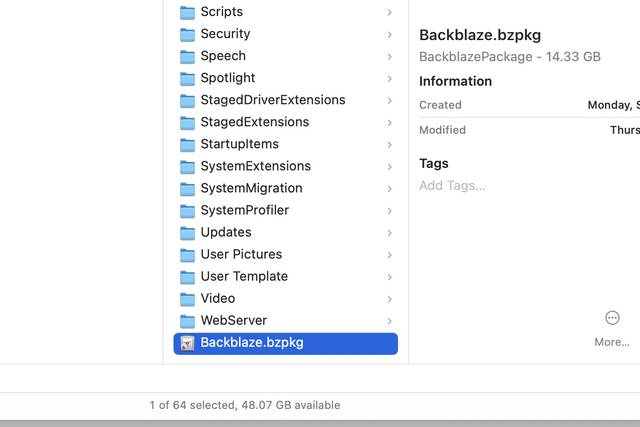
Task: Click the Updates folder icon
Action: click(187, 232)
